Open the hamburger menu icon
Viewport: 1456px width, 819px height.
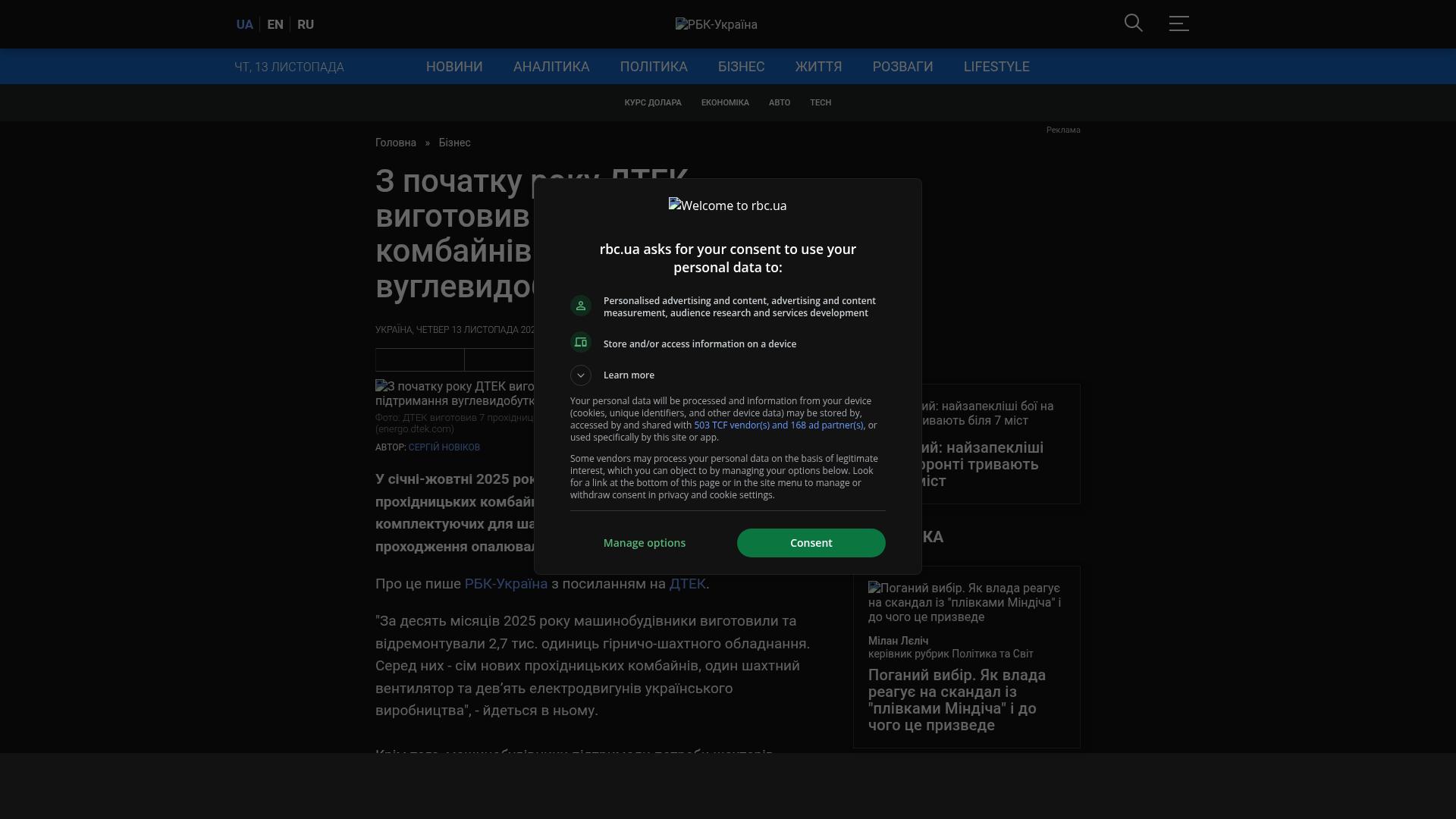coord(1178,24)
